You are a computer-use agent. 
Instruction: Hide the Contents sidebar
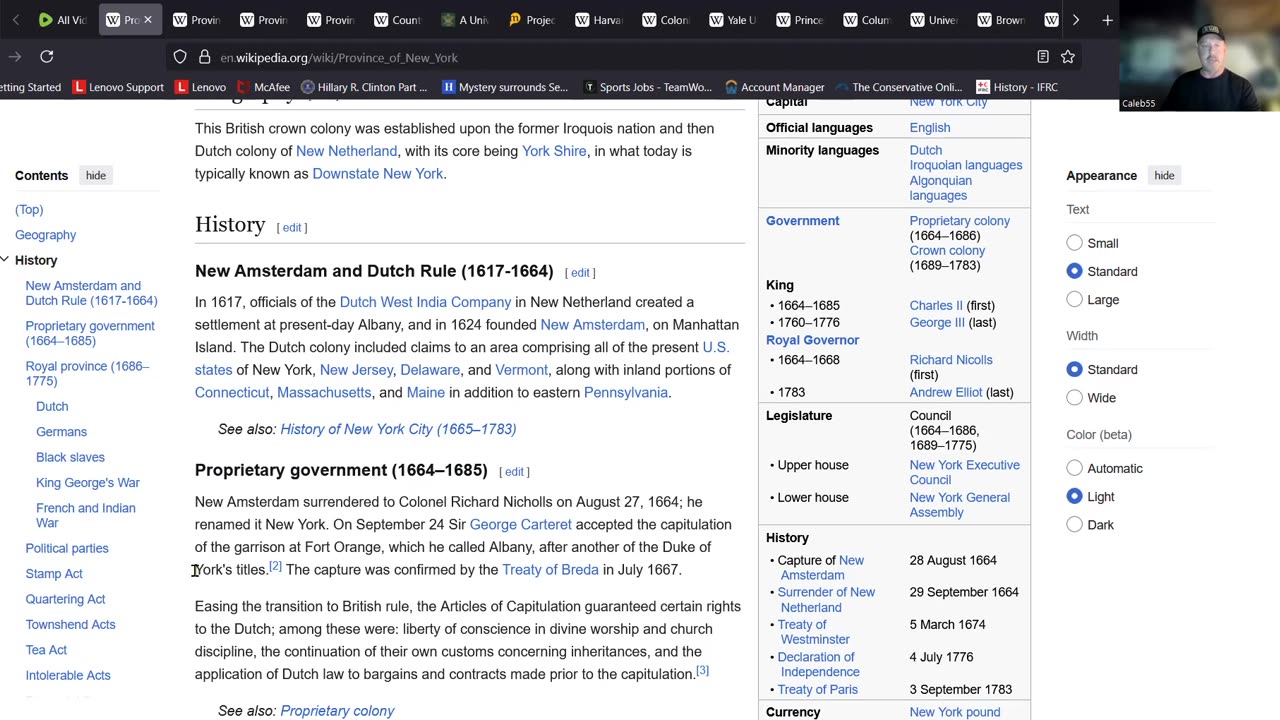click(95, 176)
